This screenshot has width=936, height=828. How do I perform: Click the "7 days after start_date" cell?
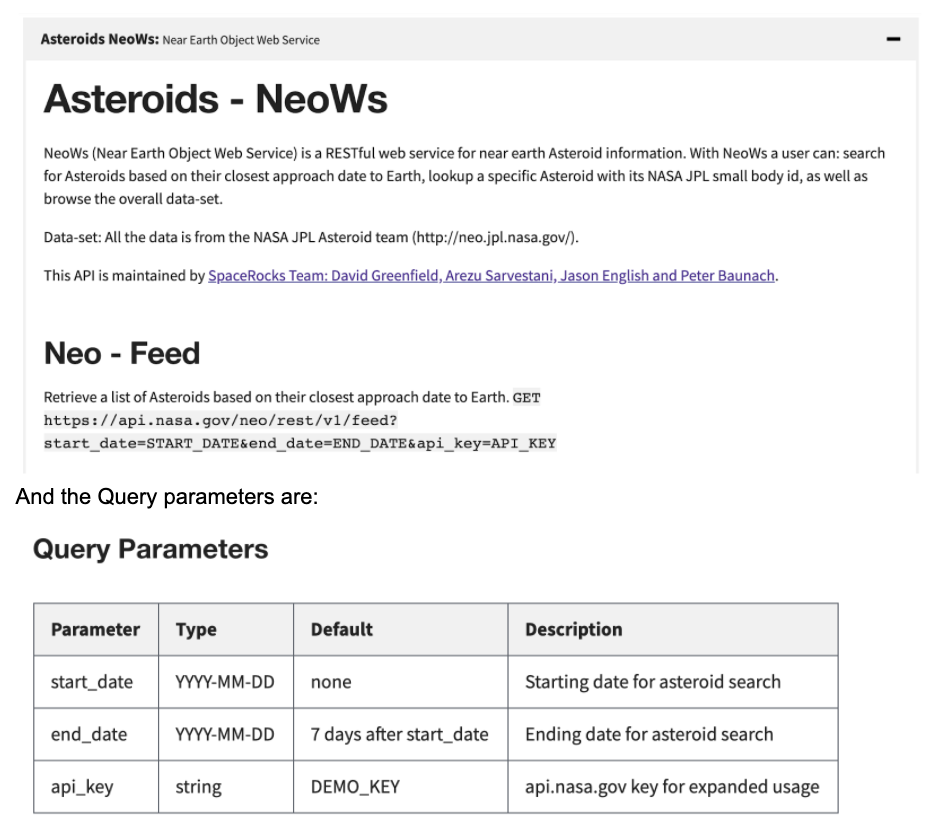point(399,734)
